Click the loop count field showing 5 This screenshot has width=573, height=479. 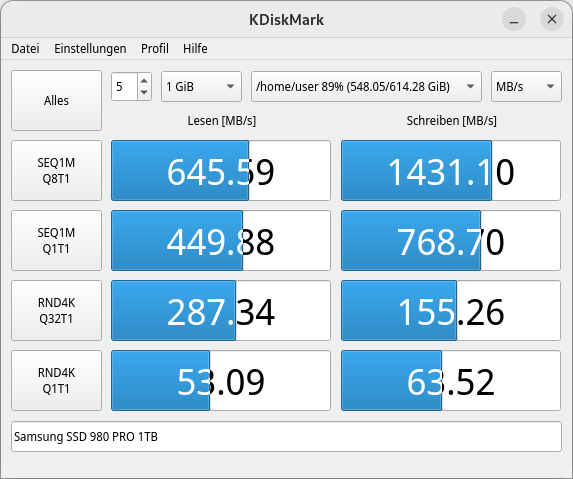tap(124, 87)
